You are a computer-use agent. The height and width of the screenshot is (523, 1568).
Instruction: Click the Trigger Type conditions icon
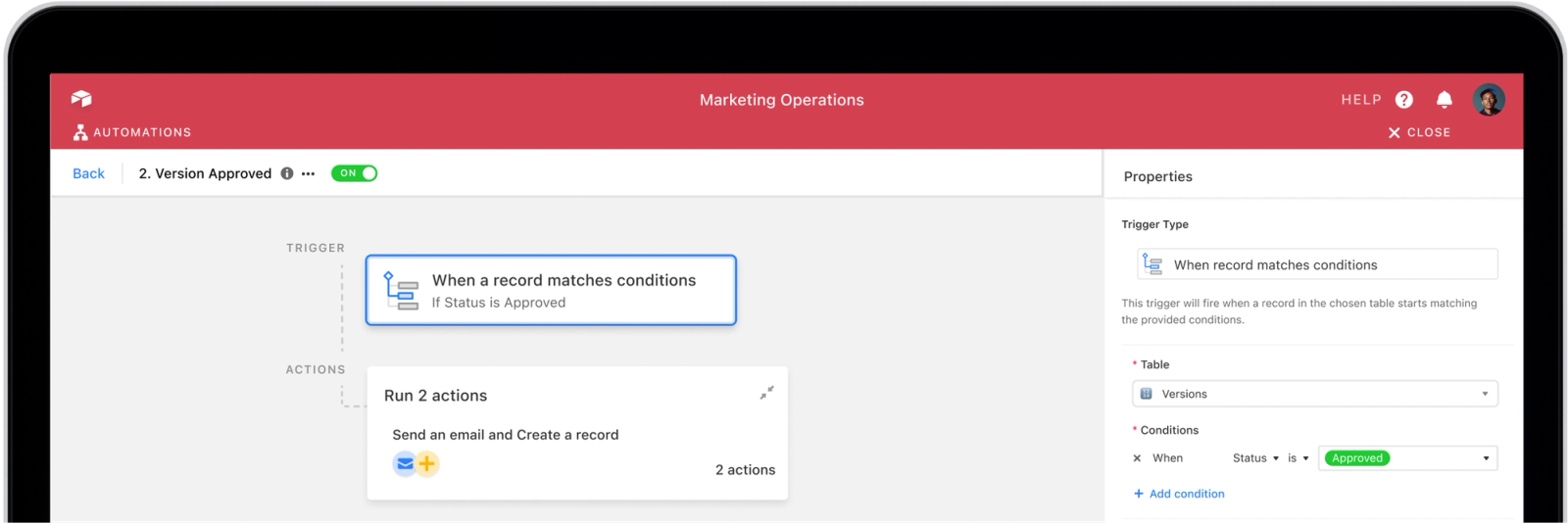(x=1152, y=263)
